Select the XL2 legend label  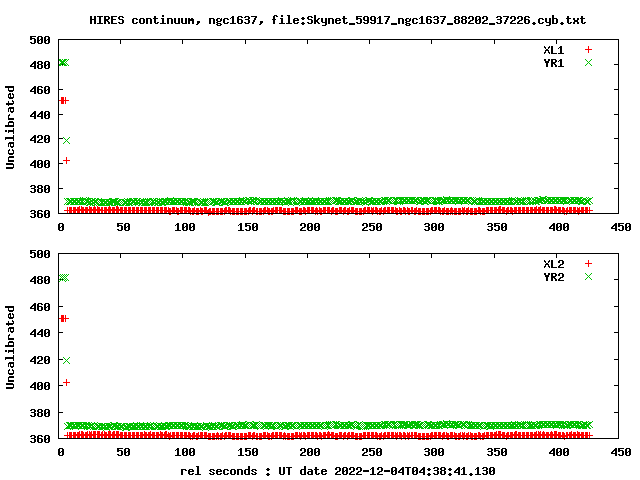tap(553, 264)
